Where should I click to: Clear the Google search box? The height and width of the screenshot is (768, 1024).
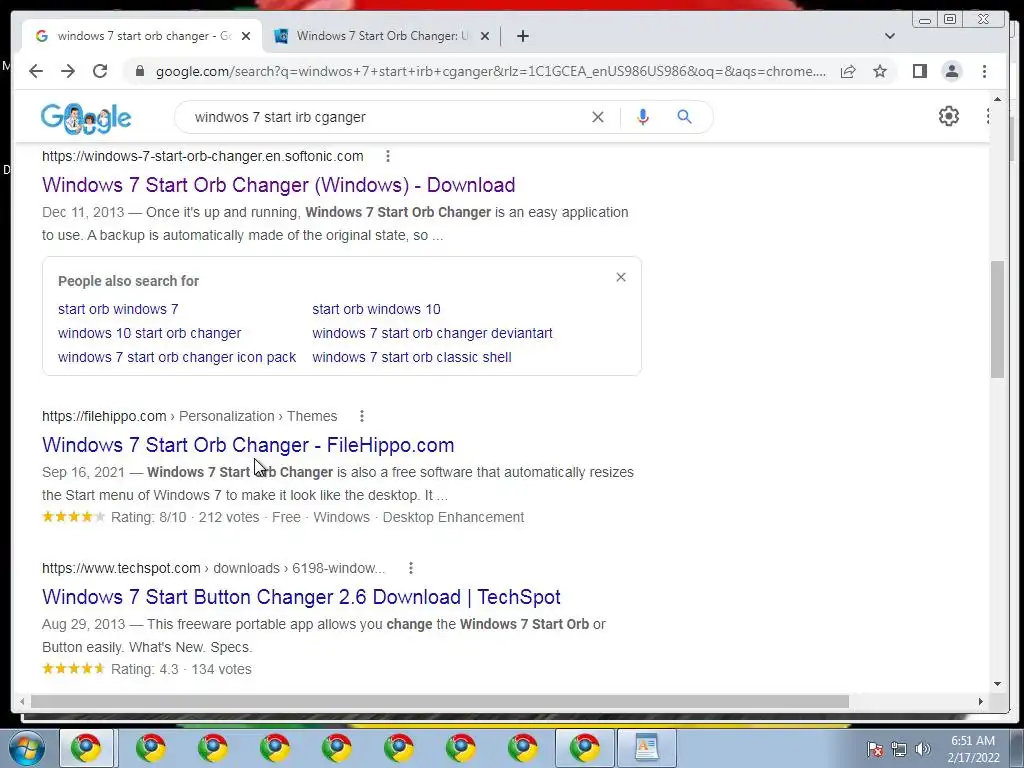[598, 117]
